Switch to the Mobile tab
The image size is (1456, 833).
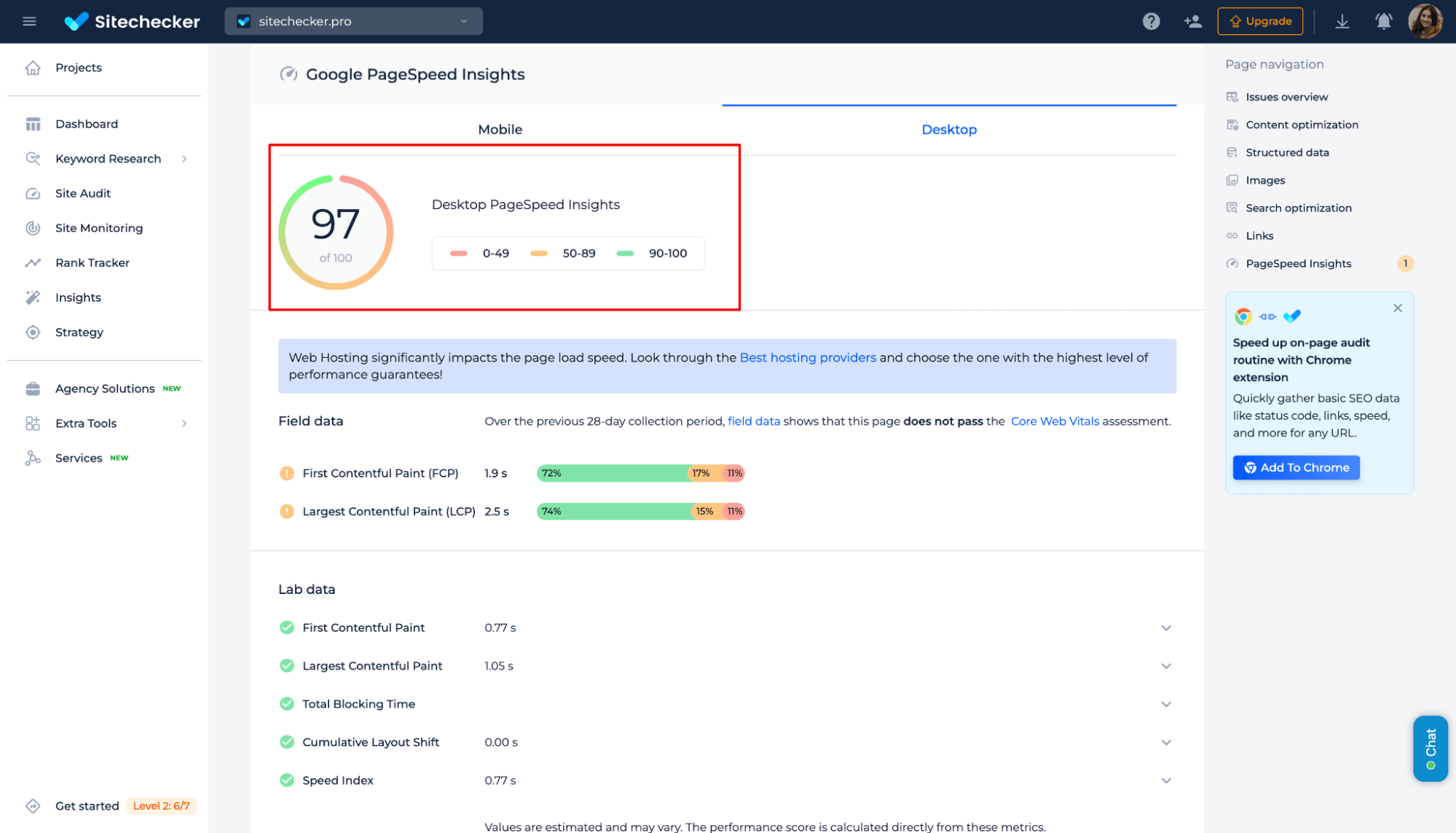click(x=500, y=130)
